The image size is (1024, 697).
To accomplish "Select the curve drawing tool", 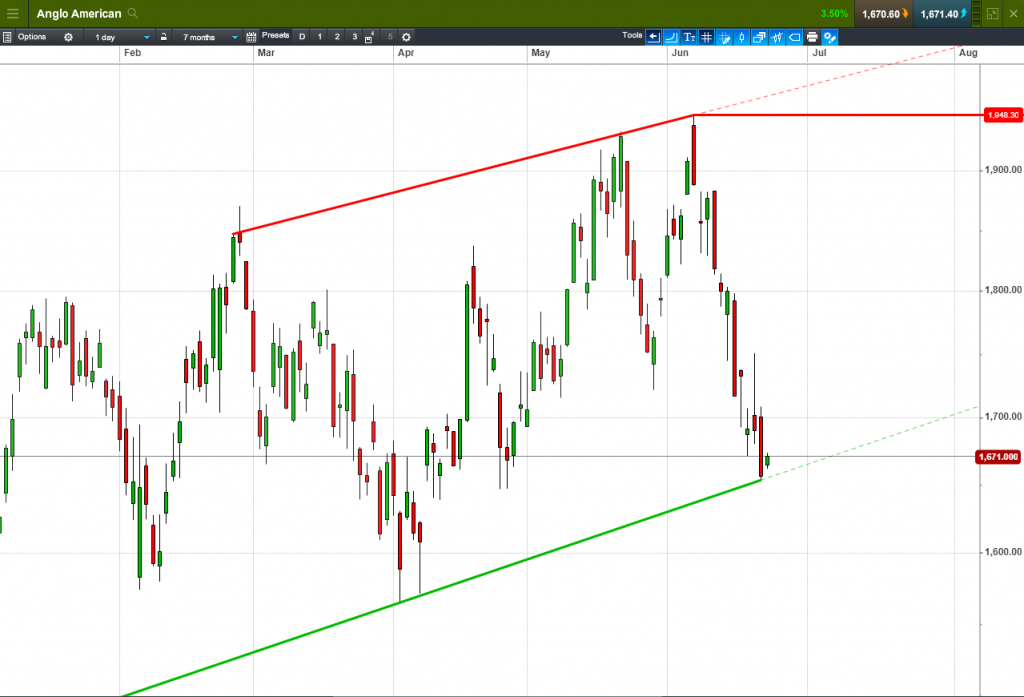I will (671, 37).
